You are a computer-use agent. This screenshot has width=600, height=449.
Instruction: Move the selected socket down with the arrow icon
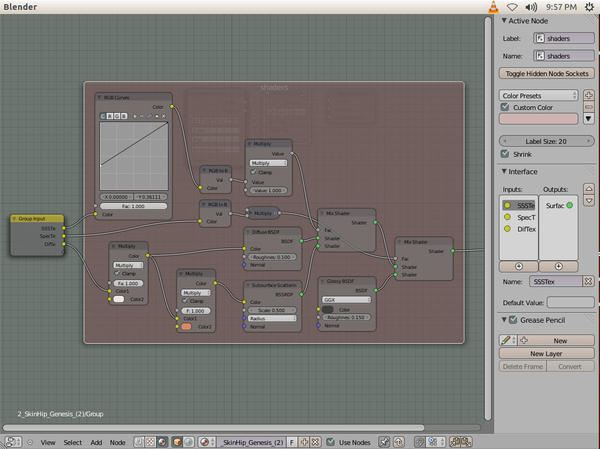pos(588,199)
